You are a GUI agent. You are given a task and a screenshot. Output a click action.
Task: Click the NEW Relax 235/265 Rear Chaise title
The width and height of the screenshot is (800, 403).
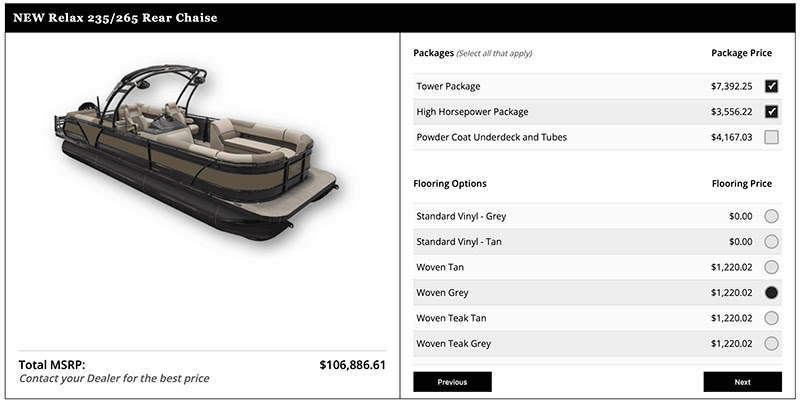115,17
